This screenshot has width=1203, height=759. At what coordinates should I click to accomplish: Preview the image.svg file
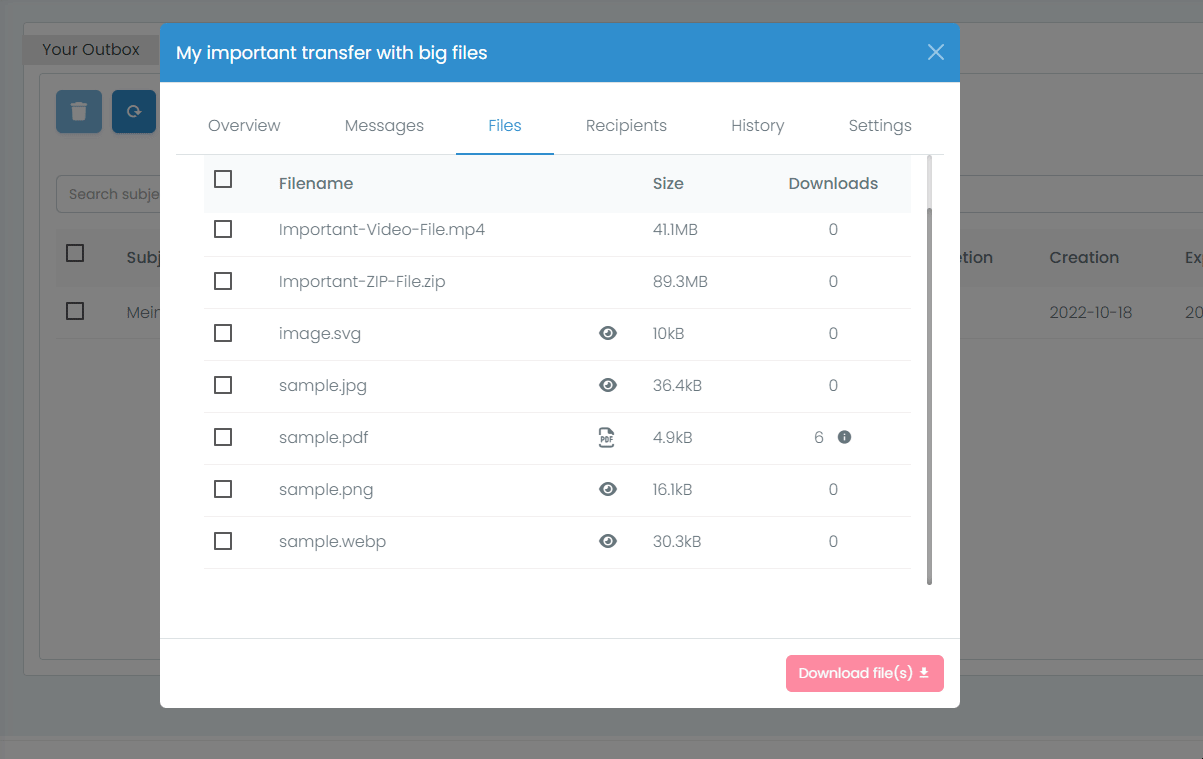click(x=607, y=333)
